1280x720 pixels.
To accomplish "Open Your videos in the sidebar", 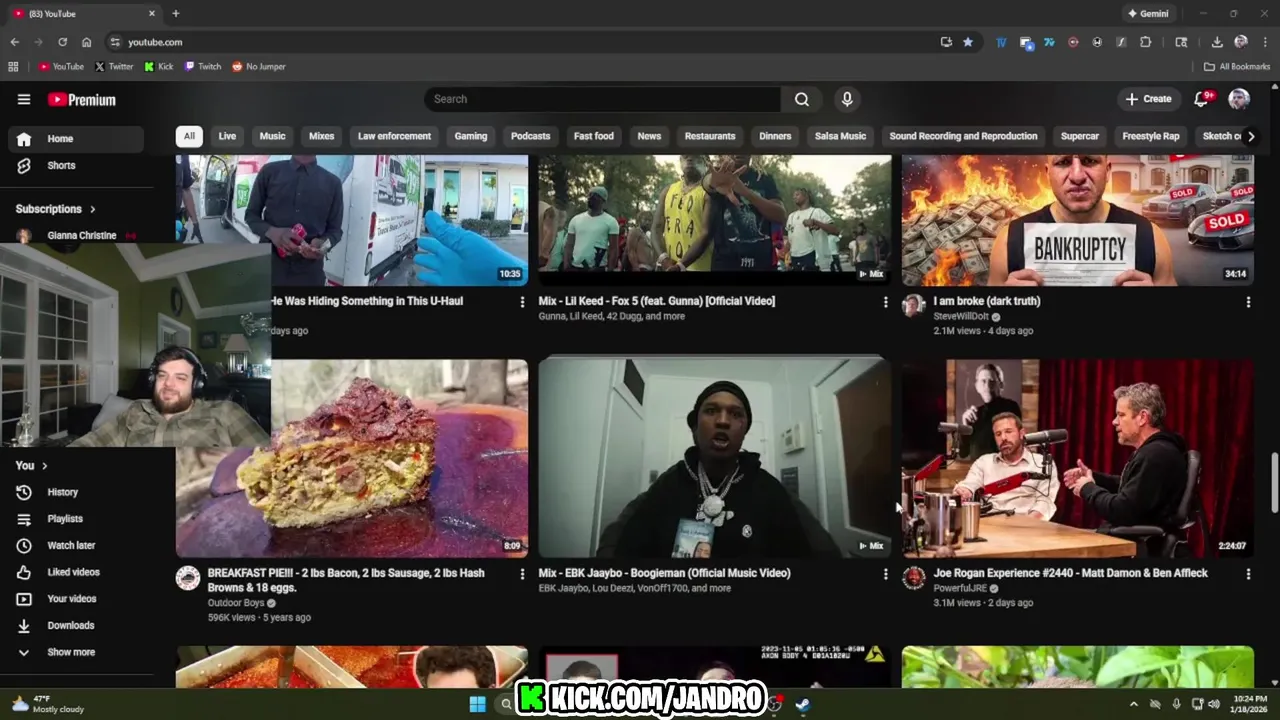I will 76,599.
